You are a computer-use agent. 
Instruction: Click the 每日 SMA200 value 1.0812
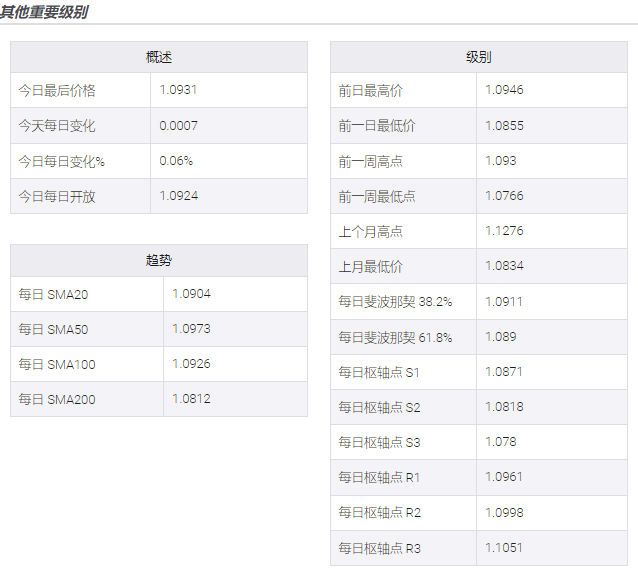(x=191, y=399)
